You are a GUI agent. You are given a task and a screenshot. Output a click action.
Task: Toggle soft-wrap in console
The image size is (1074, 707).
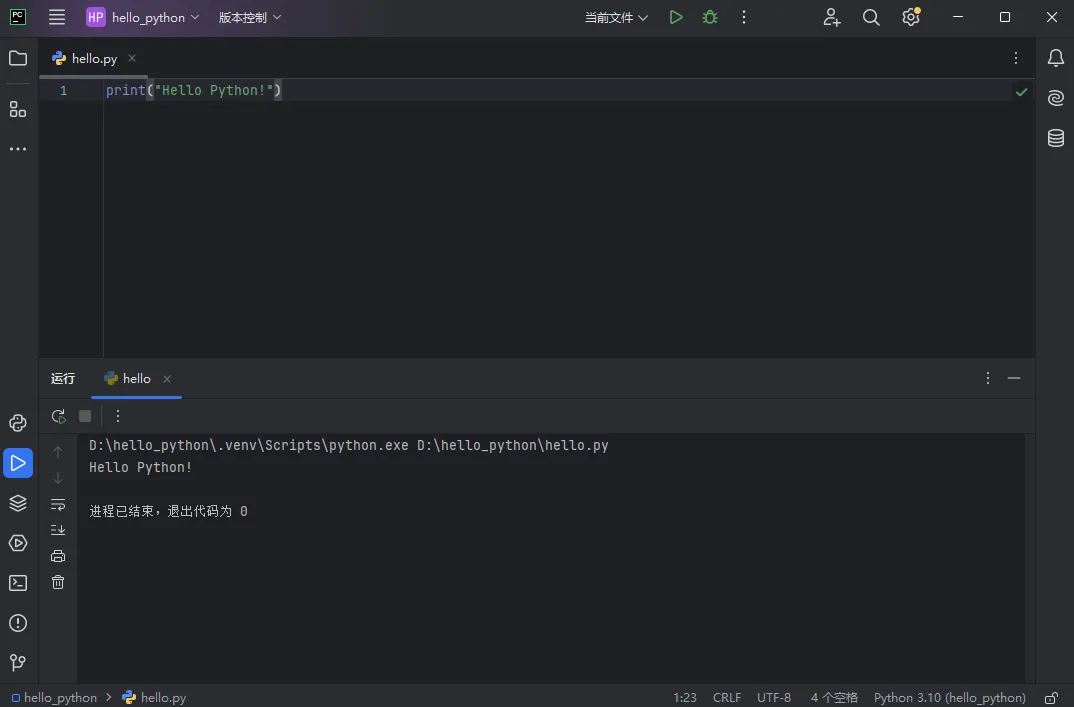58,504
